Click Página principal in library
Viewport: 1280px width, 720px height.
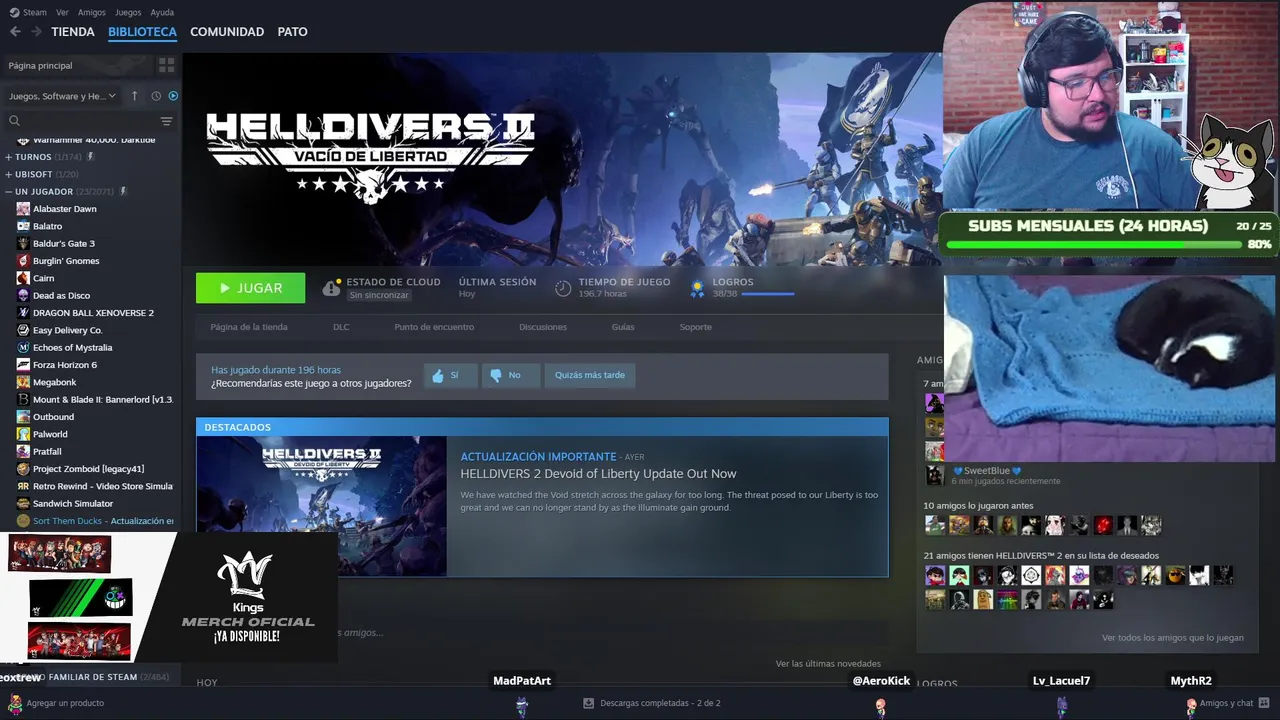pyautogui.click(x=40, y=66)
